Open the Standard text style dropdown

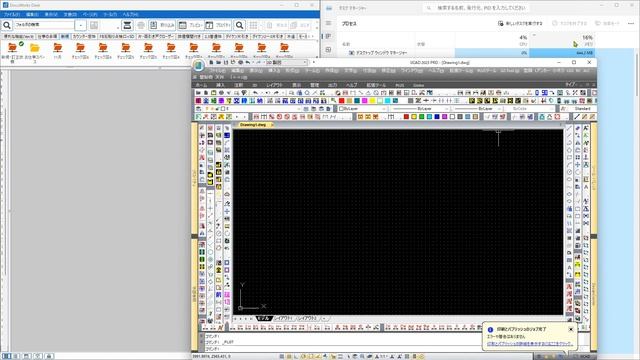(x=582, y=109)
